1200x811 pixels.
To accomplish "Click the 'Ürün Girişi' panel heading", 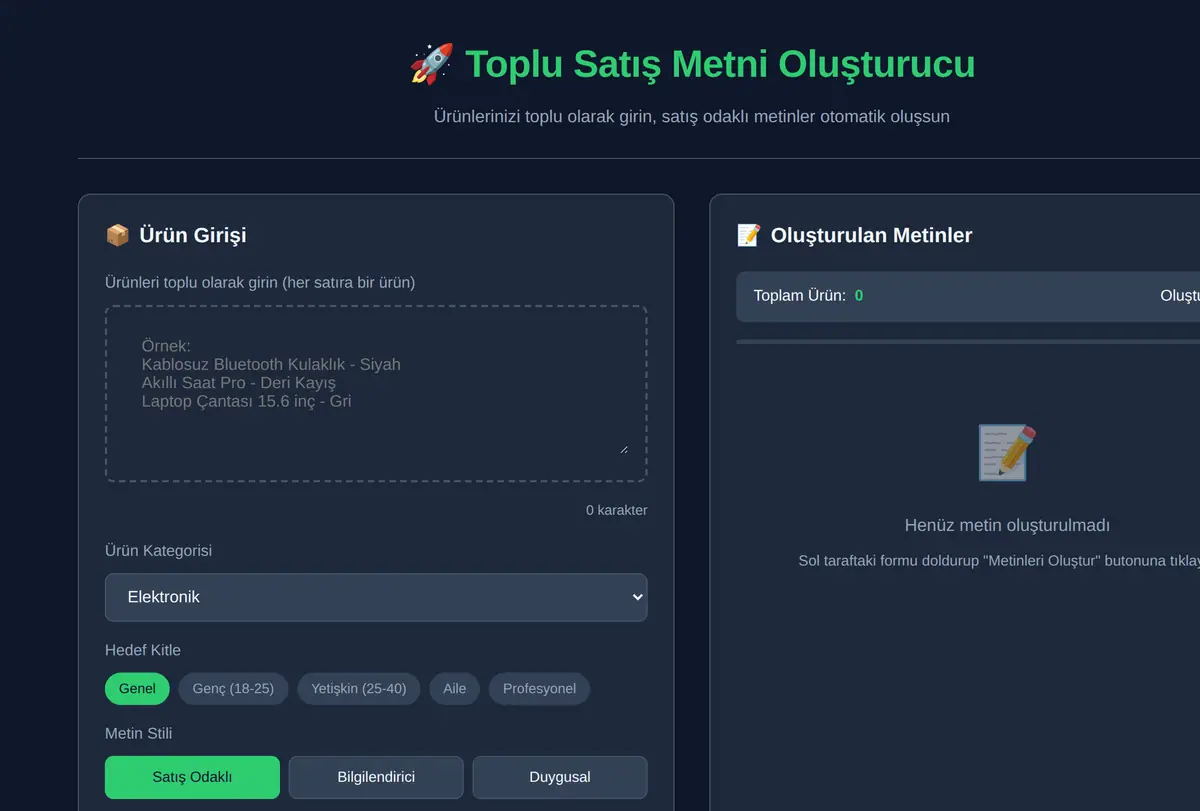I will [x=193, y=235].
